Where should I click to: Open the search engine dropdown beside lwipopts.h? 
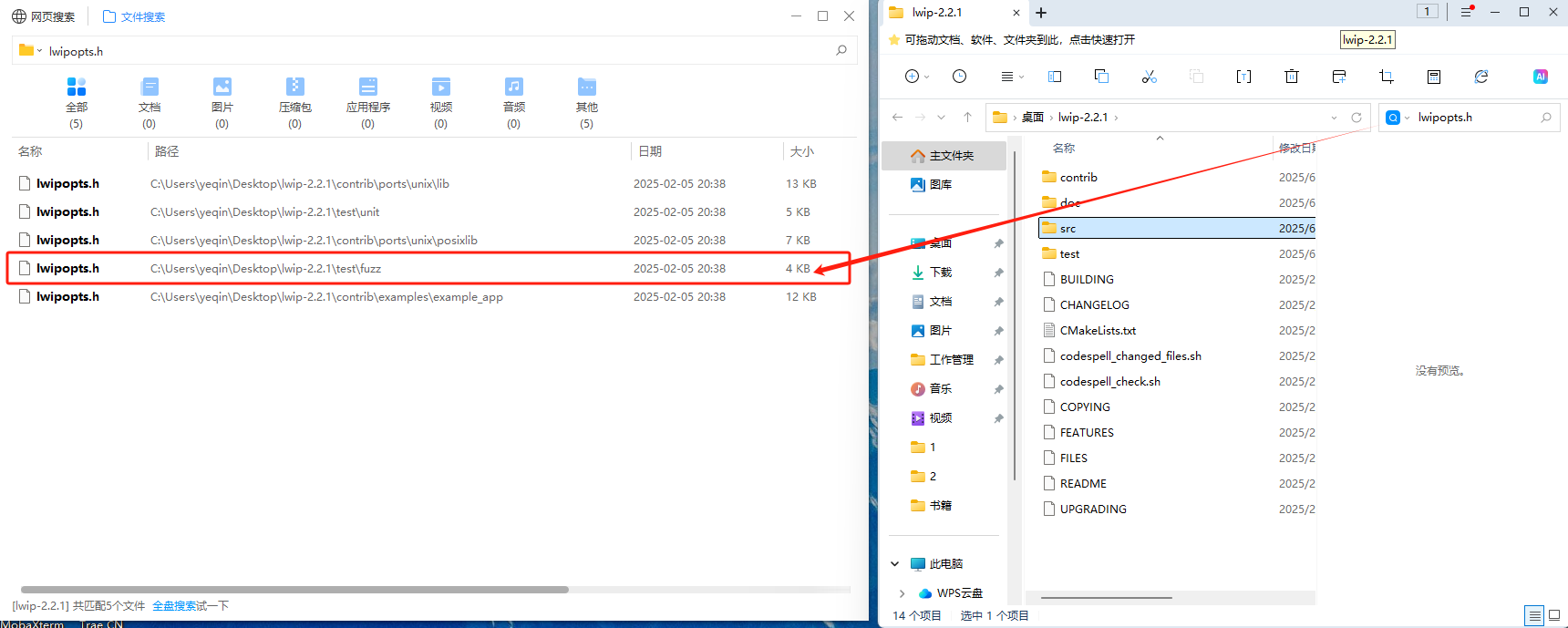1408,118
